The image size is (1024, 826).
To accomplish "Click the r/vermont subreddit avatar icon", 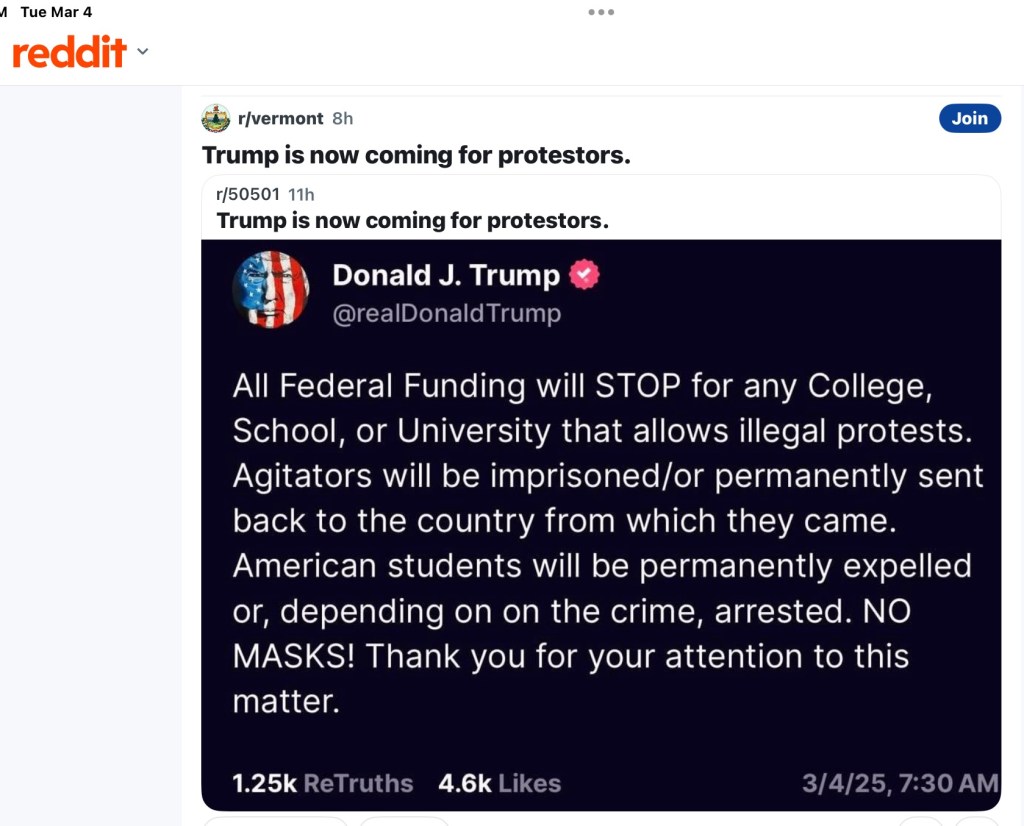I will [216, 118].
